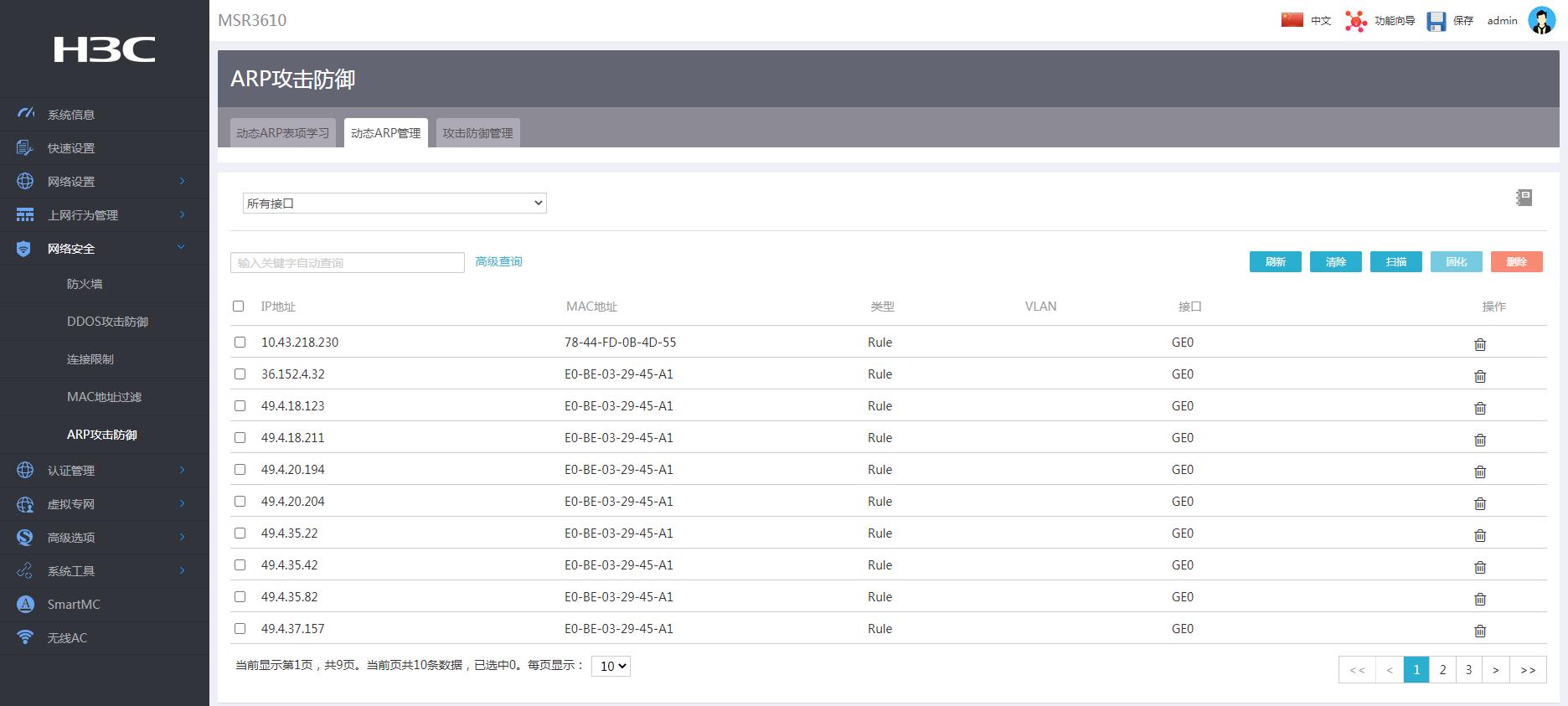Delete 49.4.35.82 row with trash icon
The image size is (1568, 706).
tap(1480, 599)
